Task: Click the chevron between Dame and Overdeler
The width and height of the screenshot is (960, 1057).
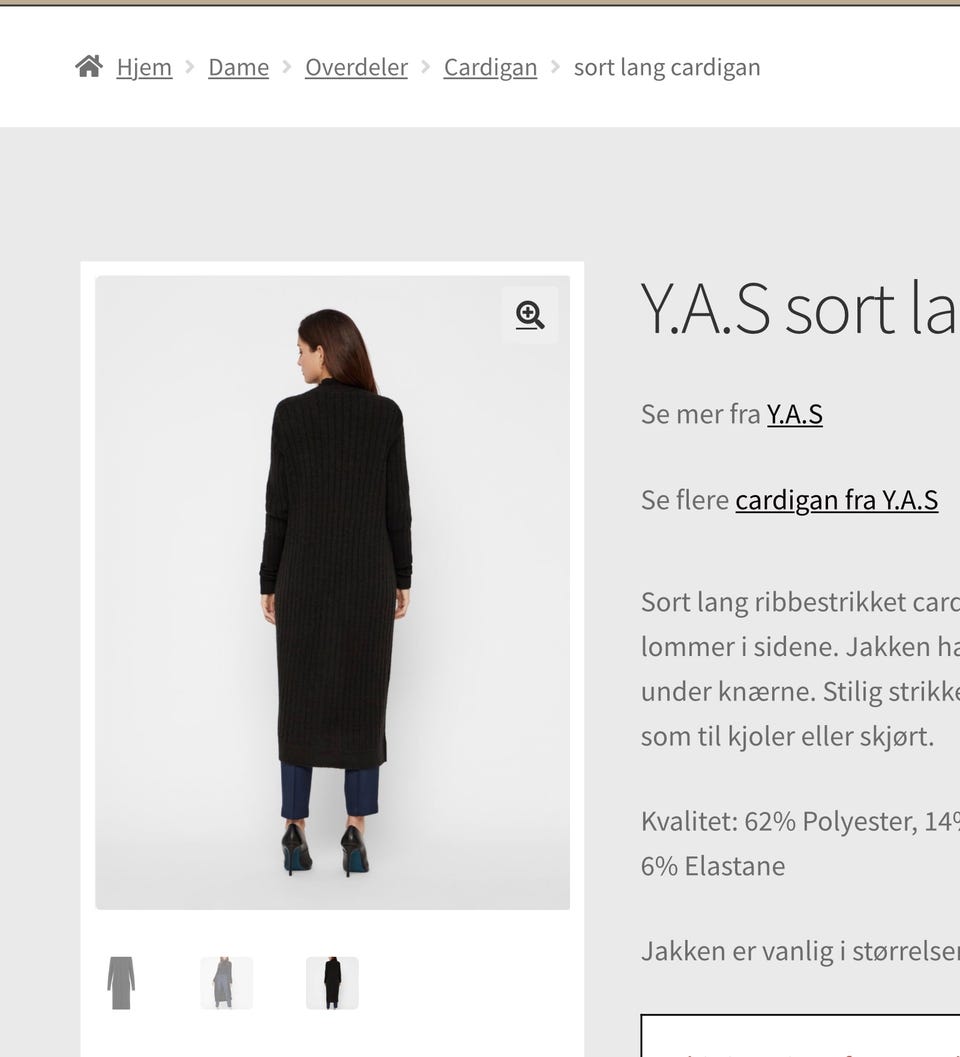Action: click(286, 67)
